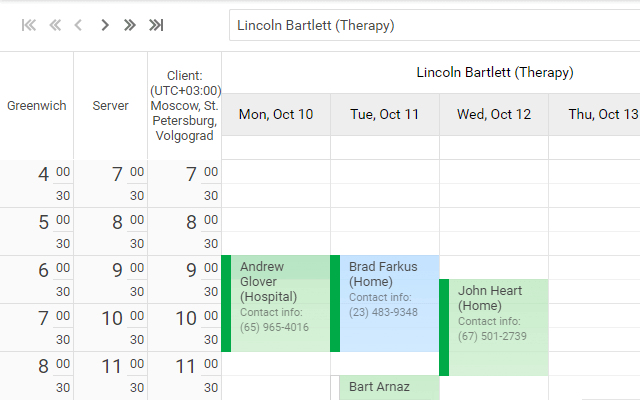Image resolution: width=640 pixels, height=400 pixels.
Task: Click the Lincoln Bartlett (Therapy) resource header
Action: coord(495,73)
